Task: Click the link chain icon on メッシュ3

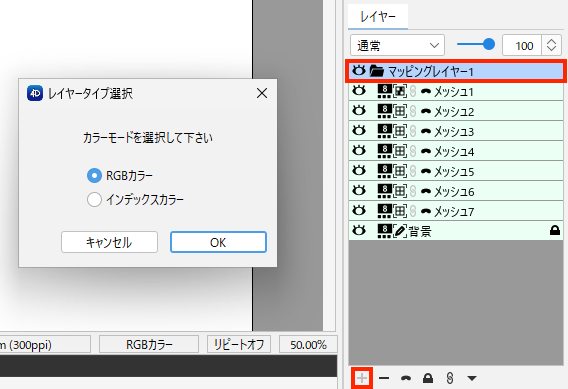Action: (x=413, y=131)
